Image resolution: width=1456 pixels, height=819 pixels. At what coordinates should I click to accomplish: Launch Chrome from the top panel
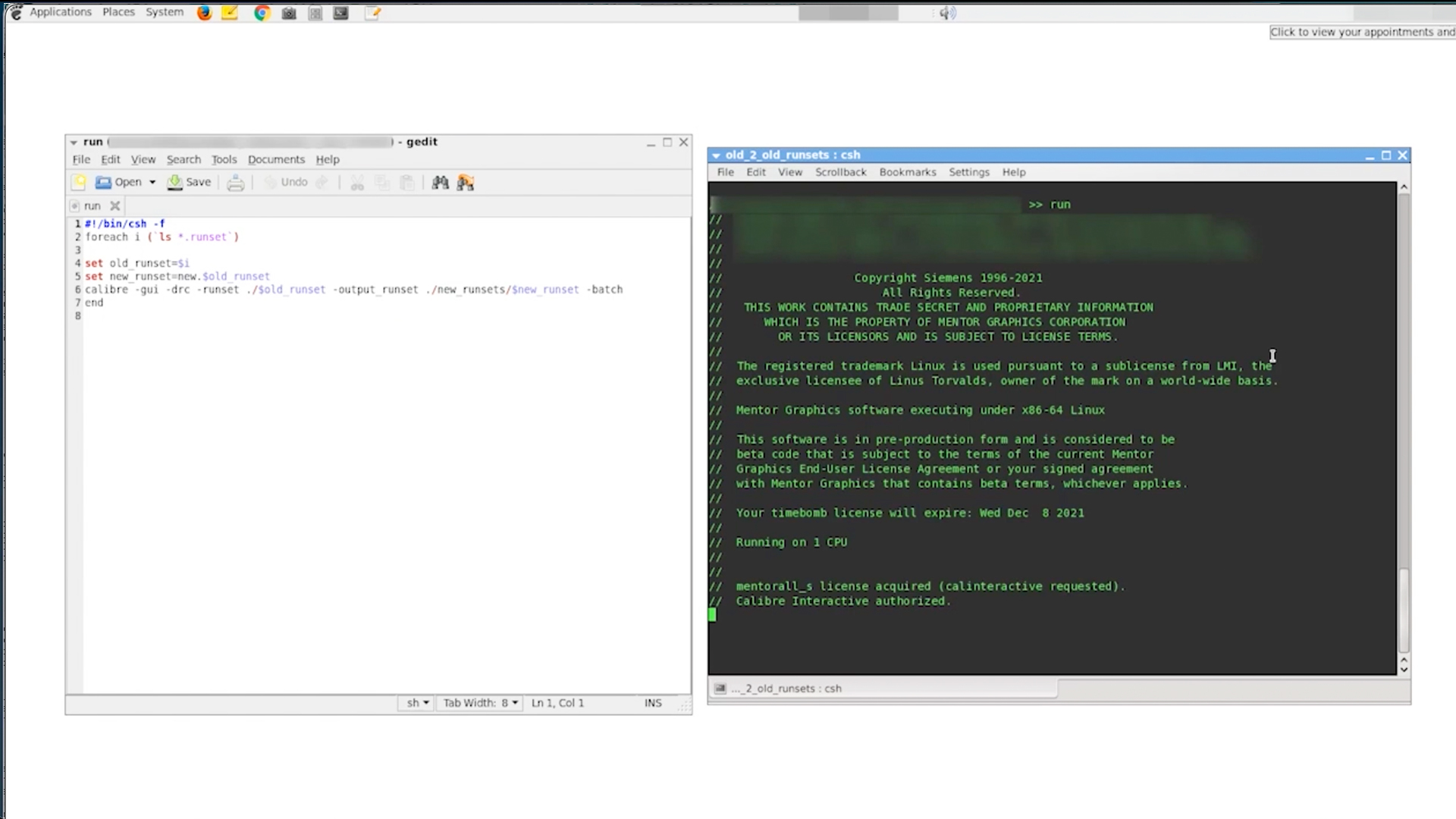coord(262,13)
